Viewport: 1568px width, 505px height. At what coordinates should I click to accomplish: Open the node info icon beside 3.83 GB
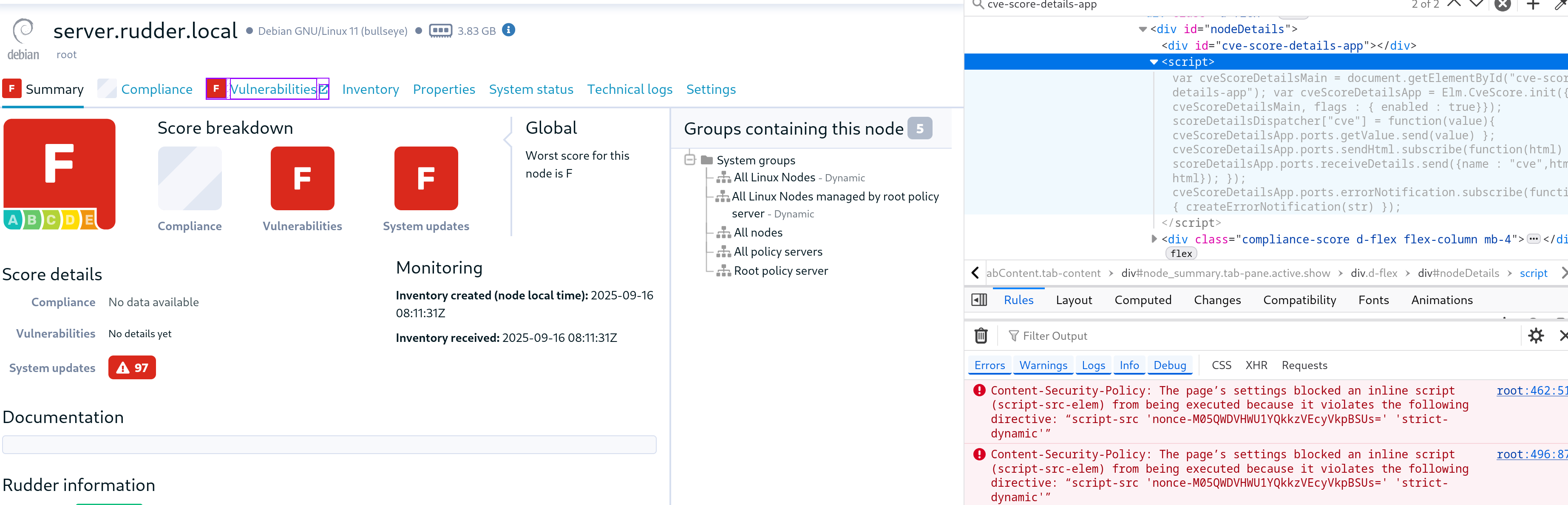tap(509, 30)
